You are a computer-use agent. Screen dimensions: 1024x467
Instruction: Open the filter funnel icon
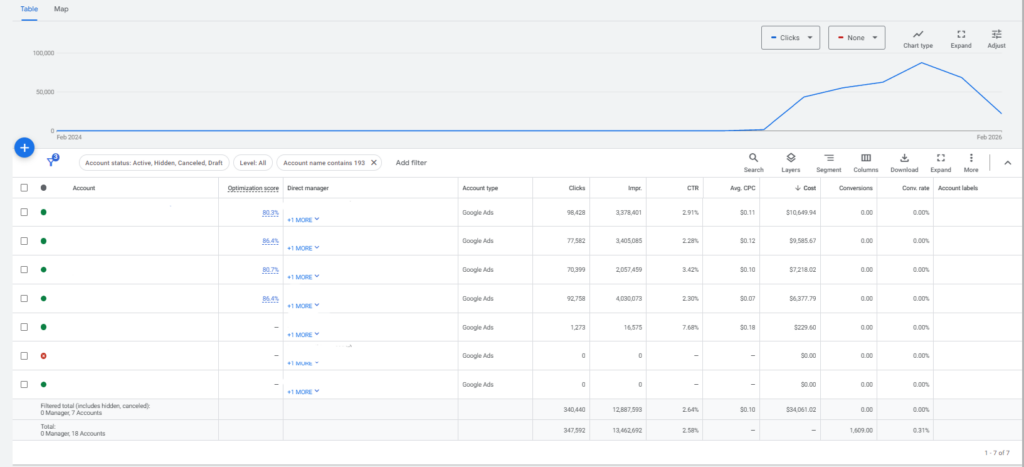[x=52, y=161]
